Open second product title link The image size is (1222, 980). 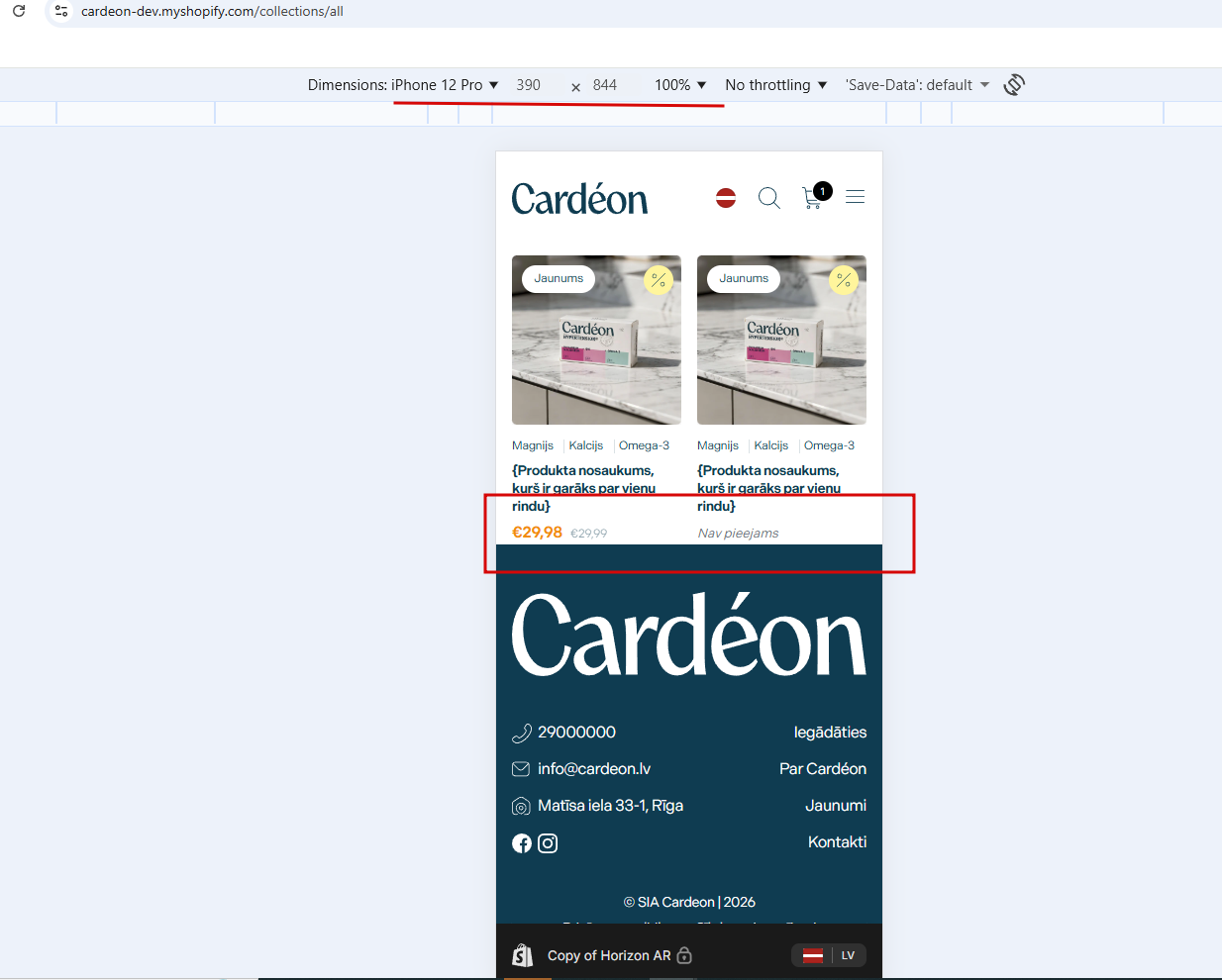[769, 488]
